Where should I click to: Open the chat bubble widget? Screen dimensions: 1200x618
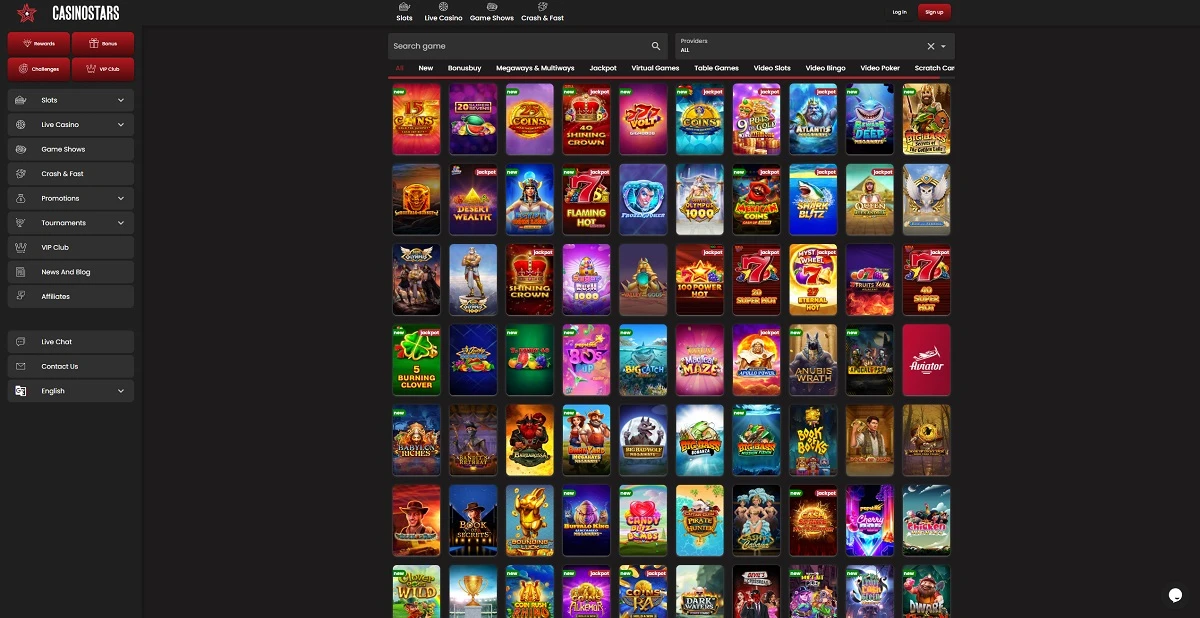(1176, 595)
